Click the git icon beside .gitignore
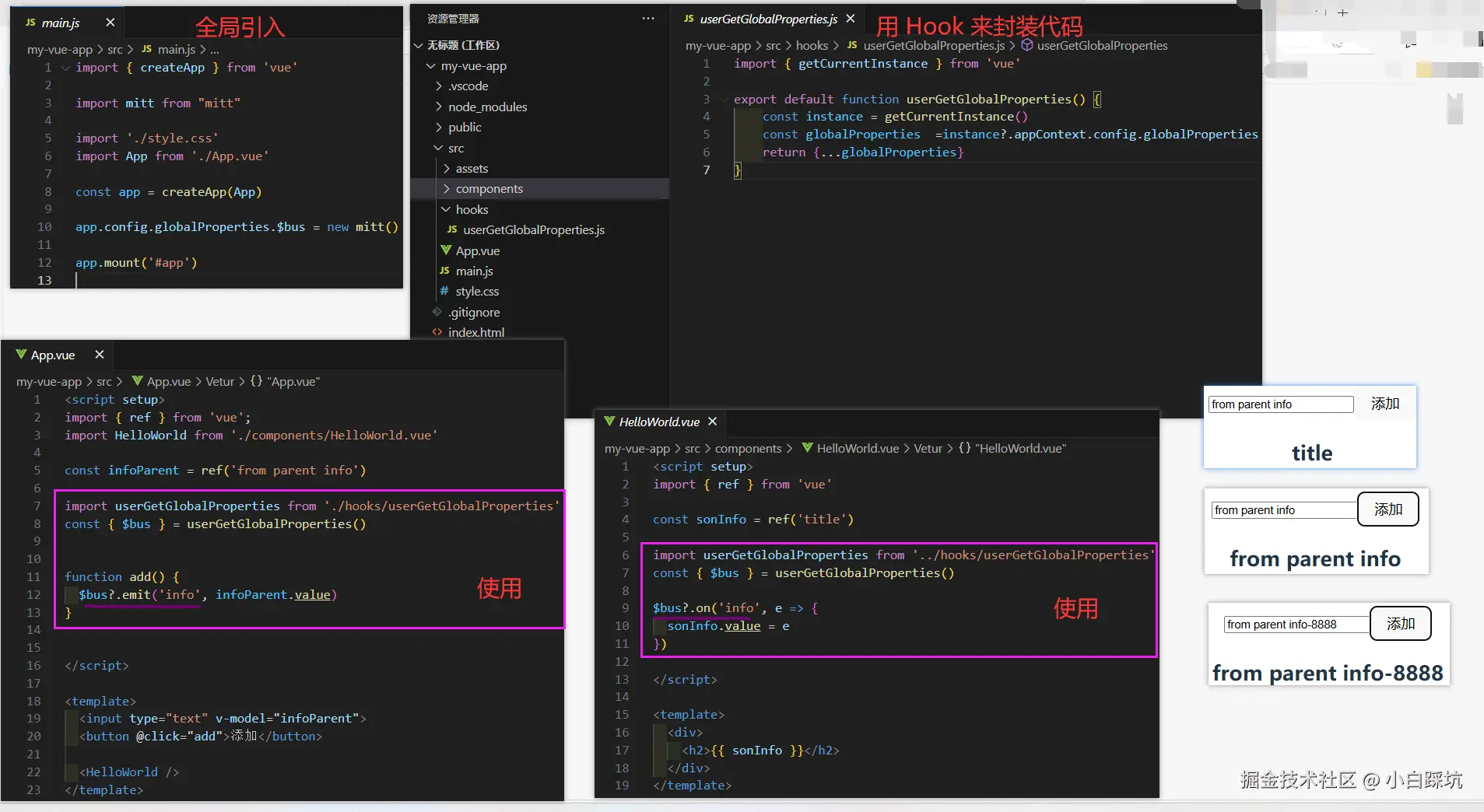1484x812 pixels. click(437, 312)
